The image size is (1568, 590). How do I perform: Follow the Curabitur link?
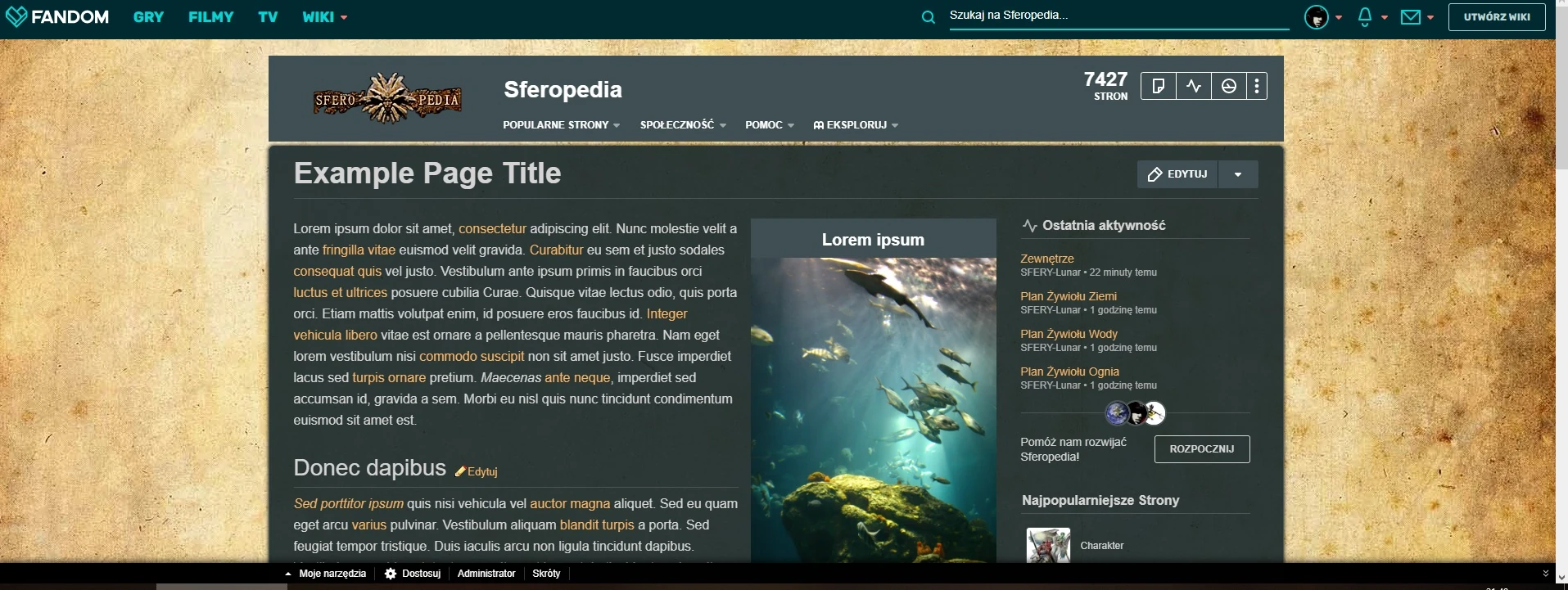tap(557, 250)
